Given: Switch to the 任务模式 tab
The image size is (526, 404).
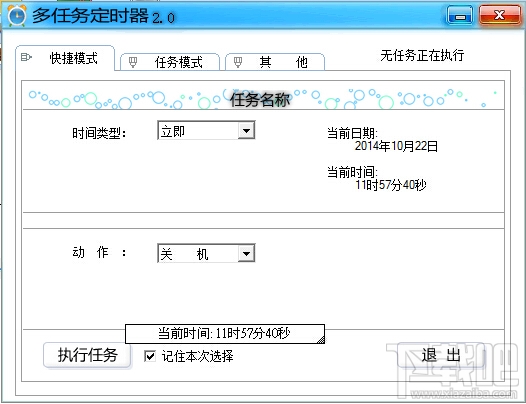Looking at the screenshot, I should point(170,62).
